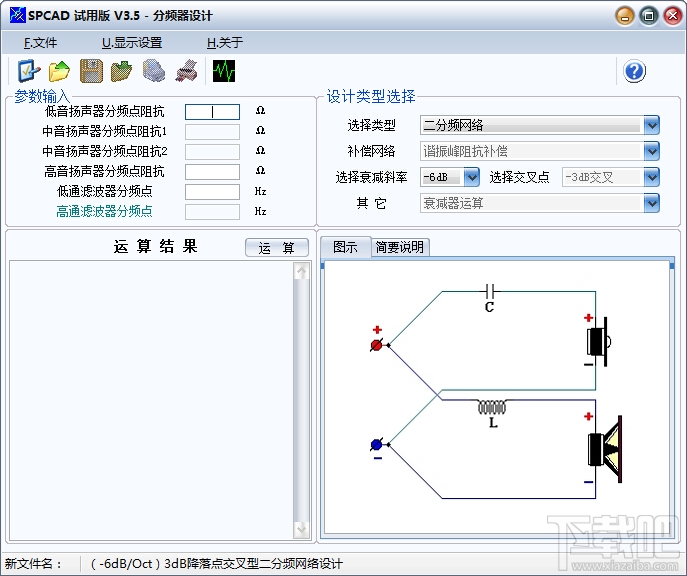Save design with the floppy disk icon
This screenshot has height=576, width=687.
point(91,71)
